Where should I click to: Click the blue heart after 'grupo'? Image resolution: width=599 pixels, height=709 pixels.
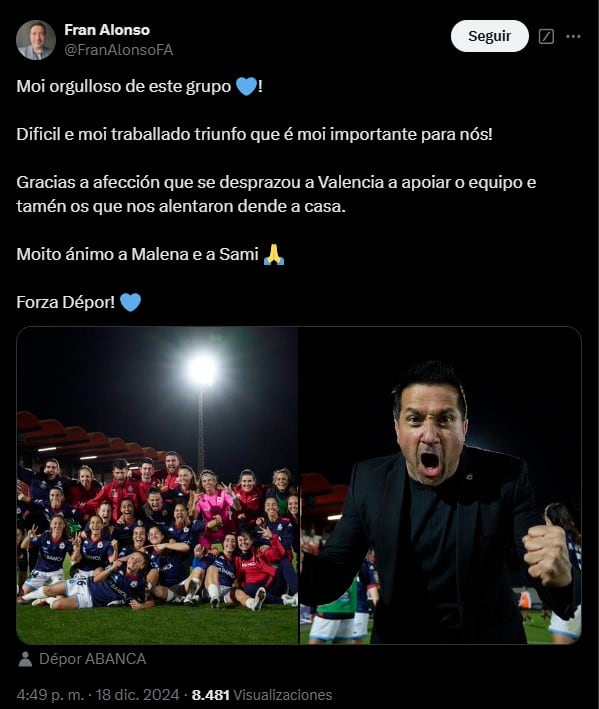246,86
